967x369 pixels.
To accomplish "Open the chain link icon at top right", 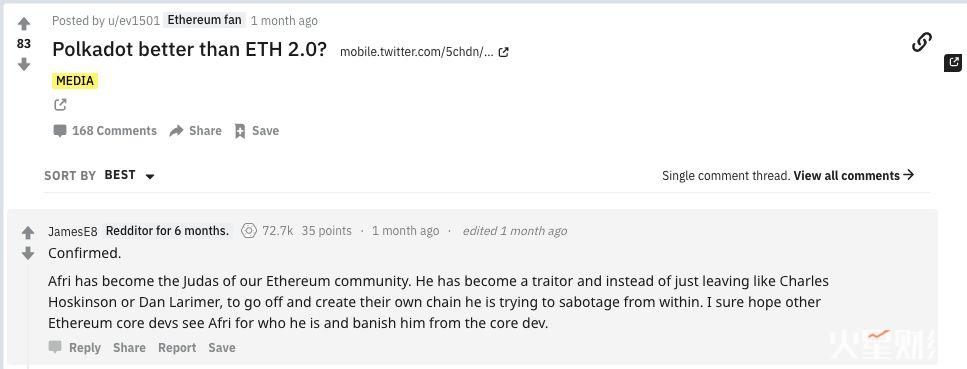I will [x=921, y=43].
